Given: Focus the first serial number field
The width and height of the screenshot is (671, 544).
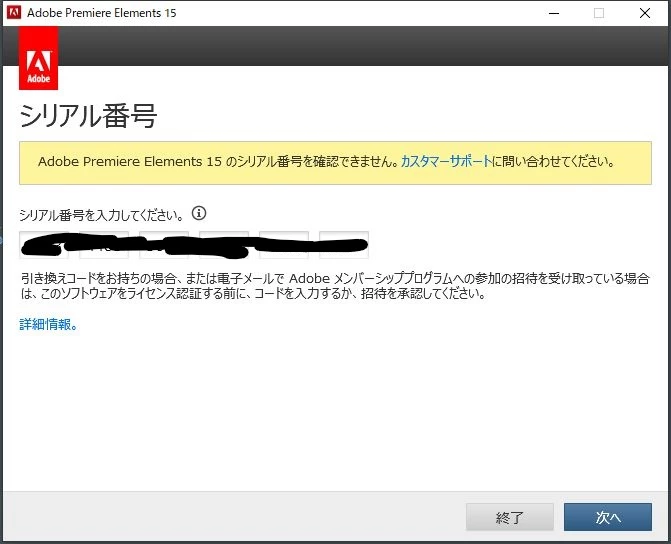Looking at the screenshot, I should tap(44, 245).
